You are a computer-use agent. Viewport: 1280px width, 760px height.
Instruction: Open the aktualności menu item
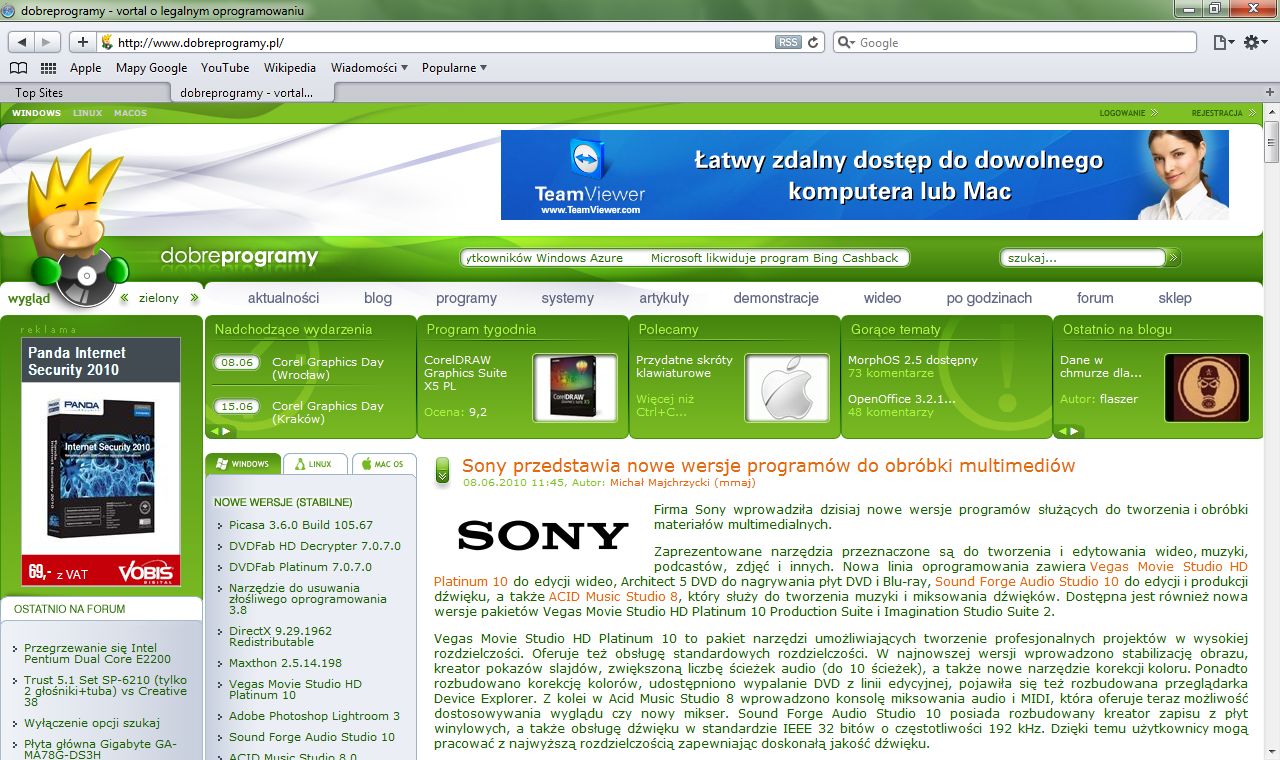(x=283, y=298)
